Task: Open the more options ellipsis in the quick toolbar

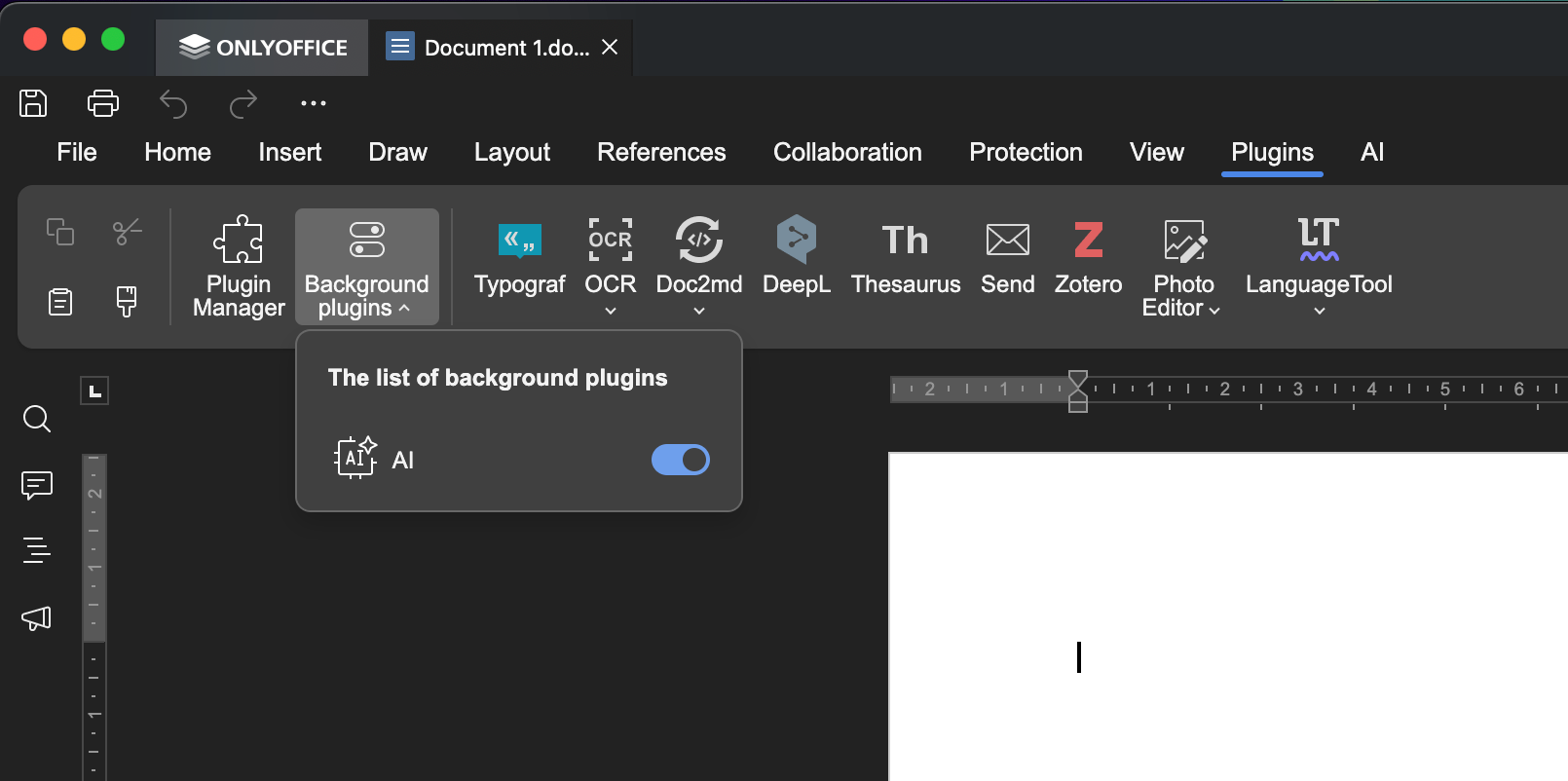Action: click(314, 103)
